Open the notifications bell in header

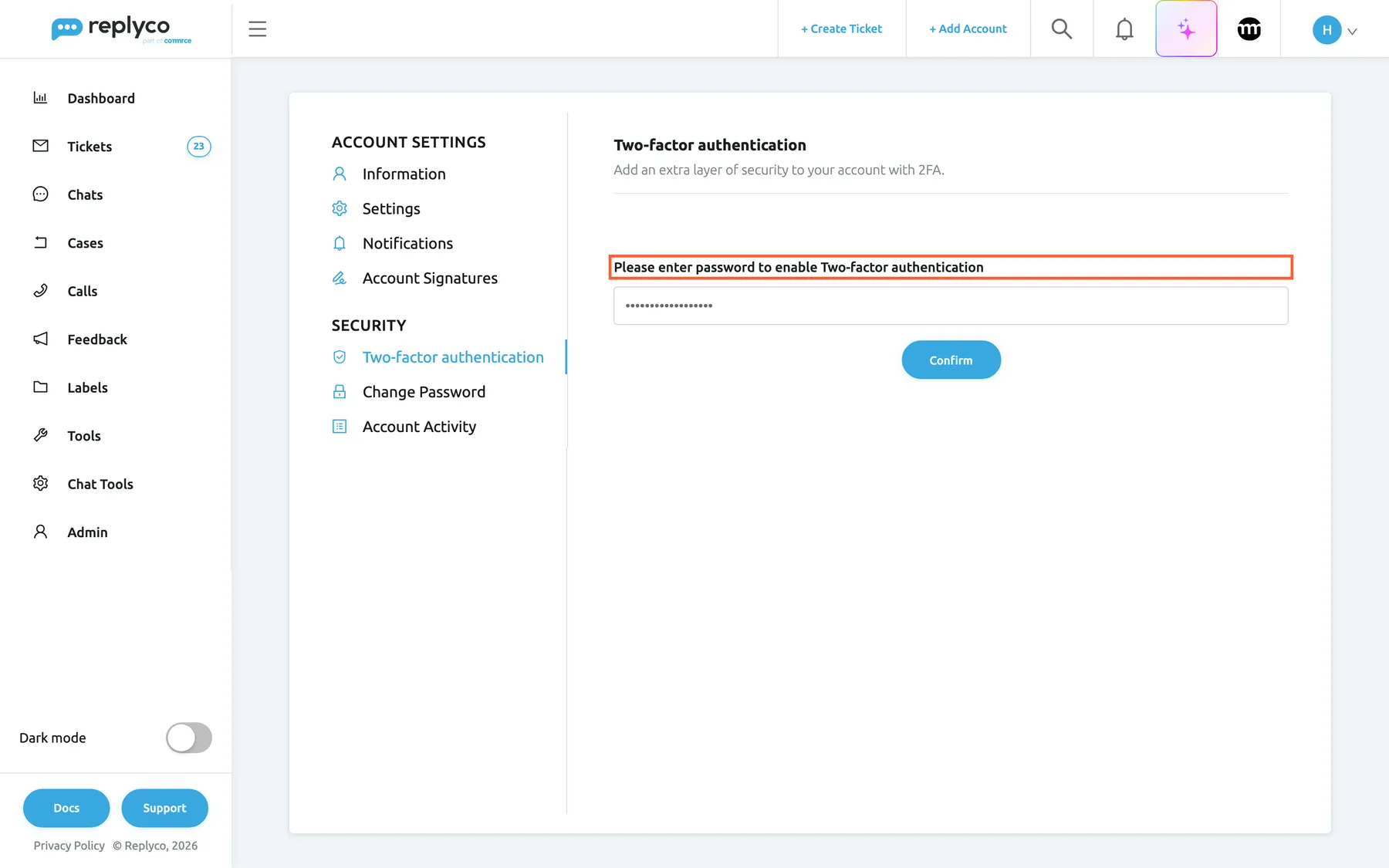(x=1124, y=29)
